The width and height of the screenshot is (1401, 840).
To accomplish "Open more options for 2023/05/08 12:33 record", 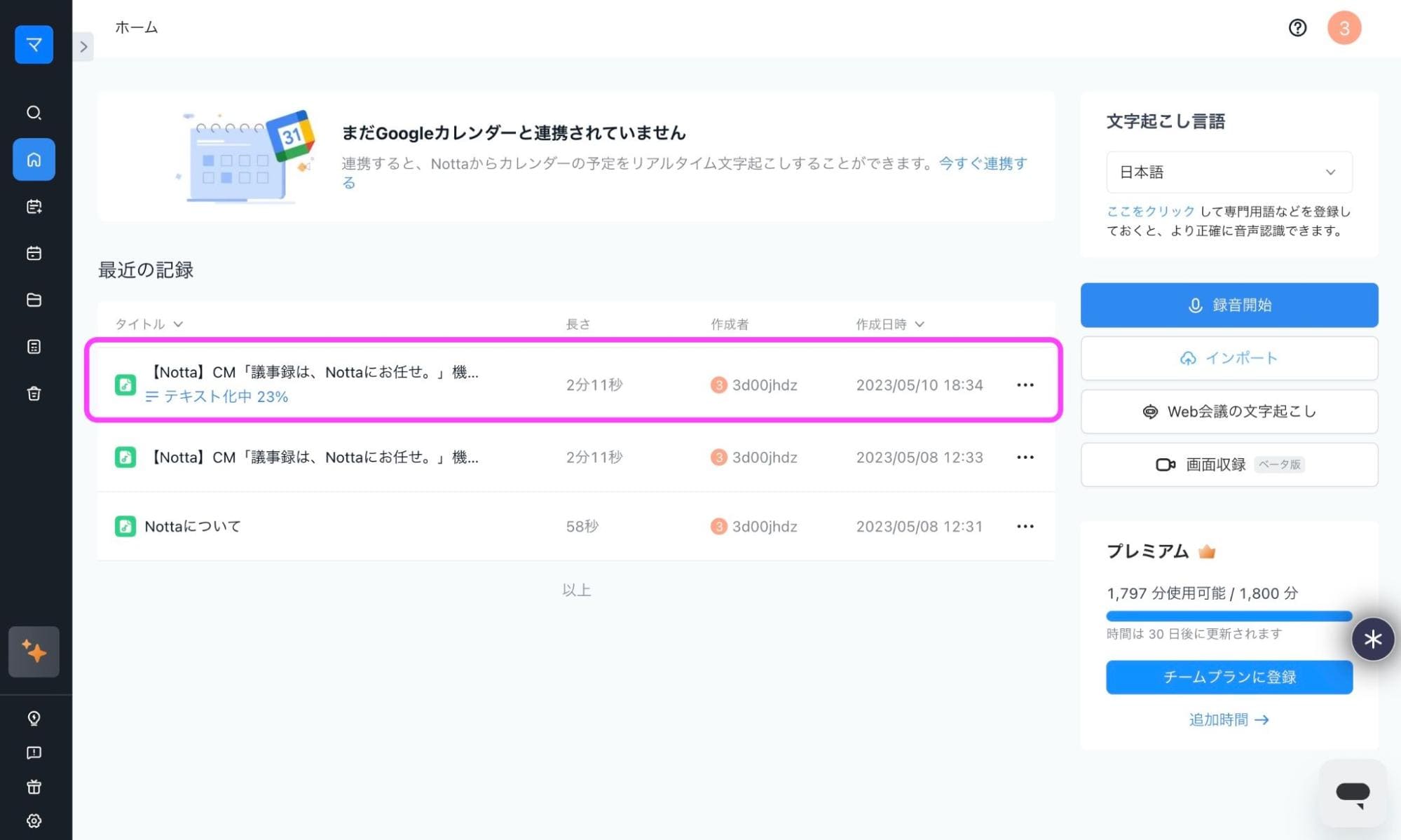I will click(x=1025, y=457).
